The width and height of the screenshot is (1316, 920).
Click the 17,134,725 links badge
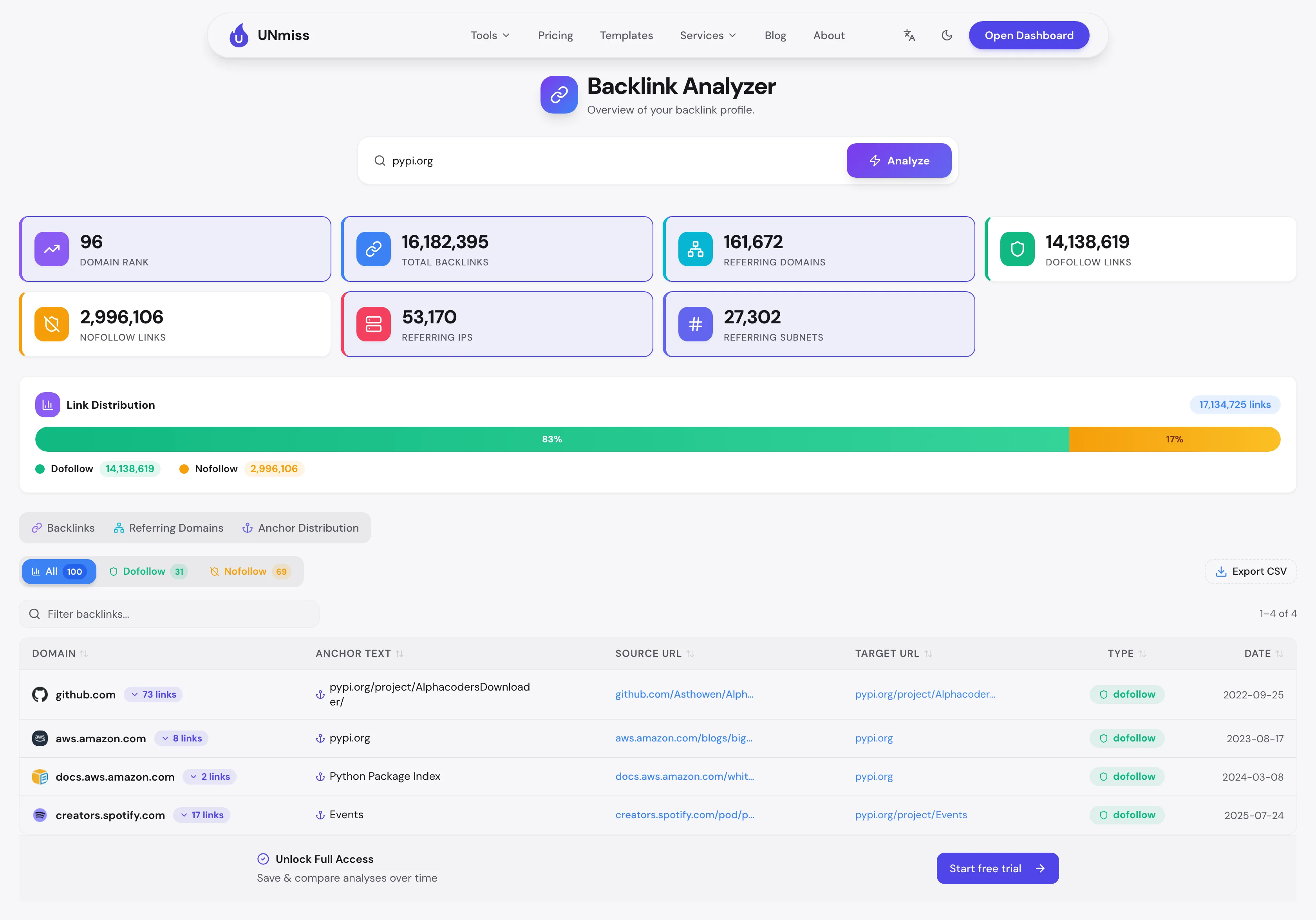pos(1235,405)
